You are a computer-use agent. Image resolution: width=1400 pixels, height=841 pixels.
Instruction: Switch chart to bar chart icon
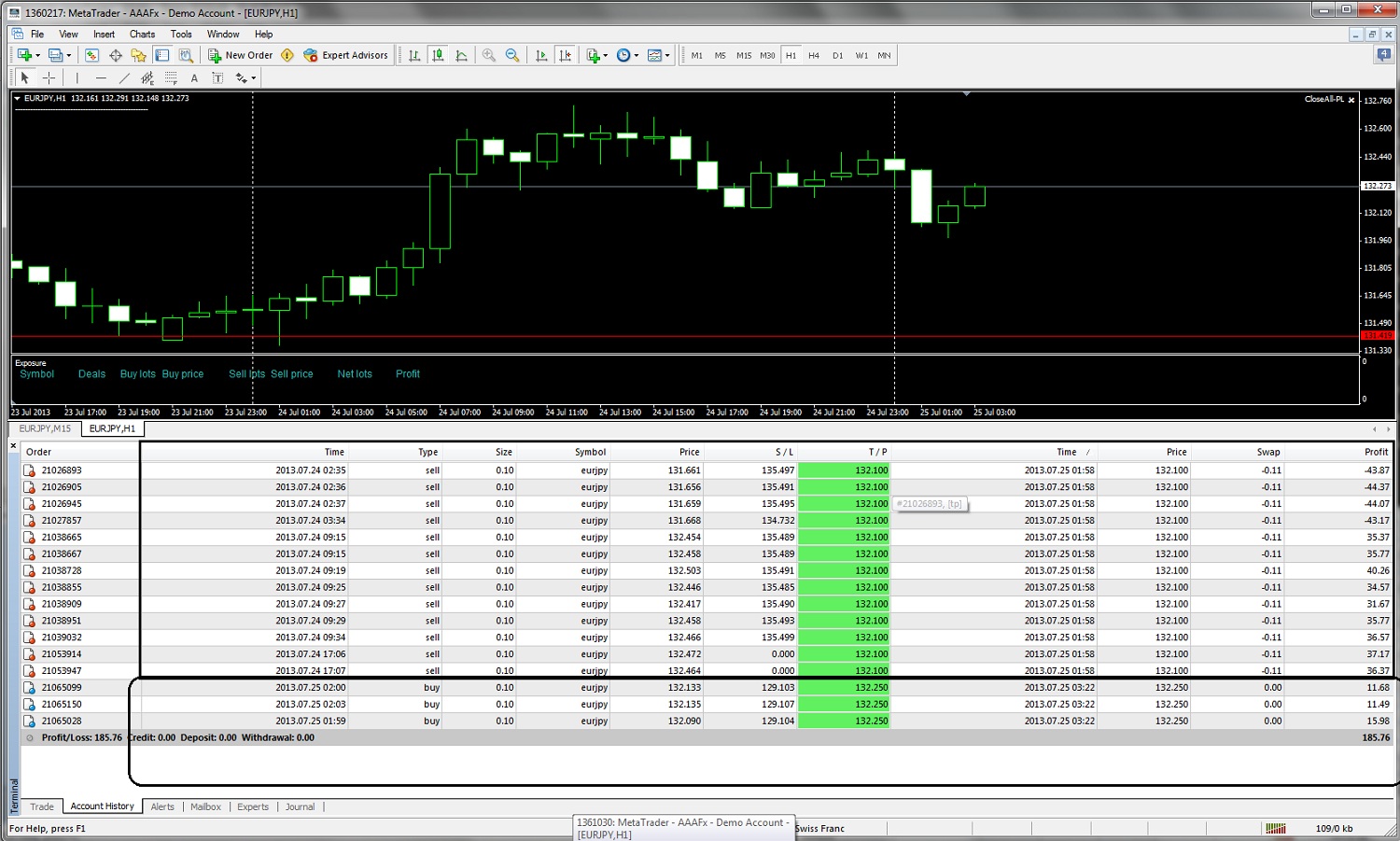click(414, 55)
